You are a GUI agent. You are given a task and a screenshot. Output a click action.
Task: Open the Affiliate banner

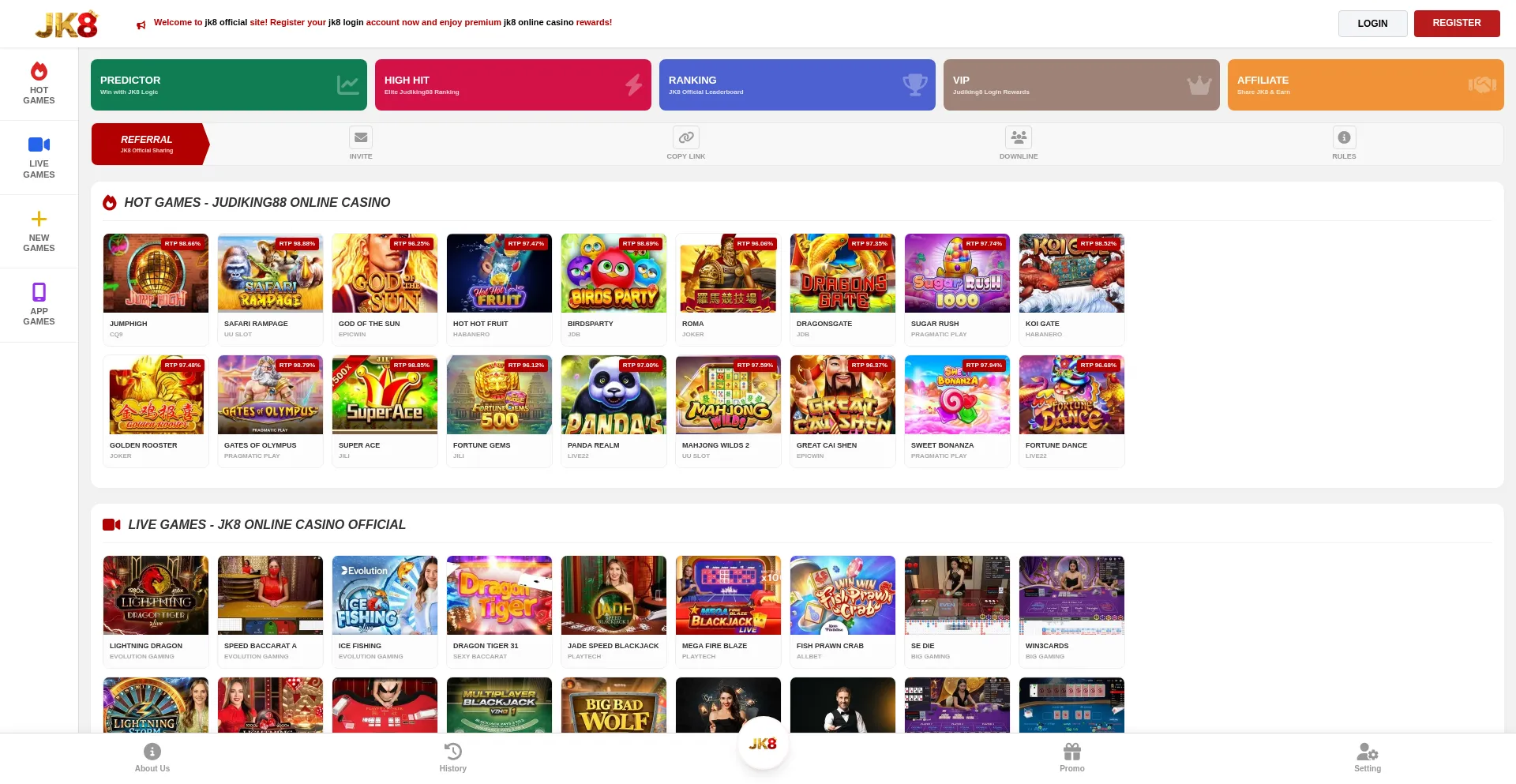point(1366,84)
